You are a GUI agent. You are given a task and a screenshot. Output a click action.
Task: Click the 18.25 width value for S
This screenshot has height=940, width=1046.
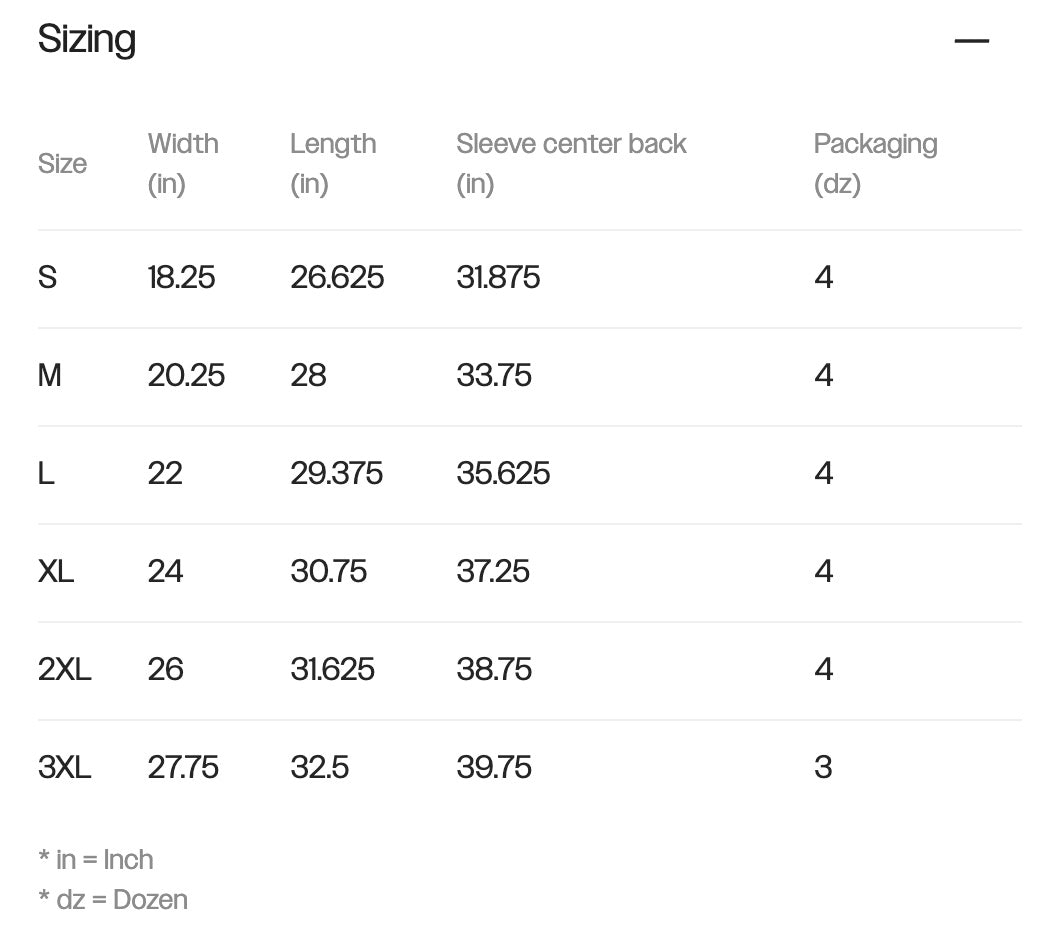click(181, 278)
